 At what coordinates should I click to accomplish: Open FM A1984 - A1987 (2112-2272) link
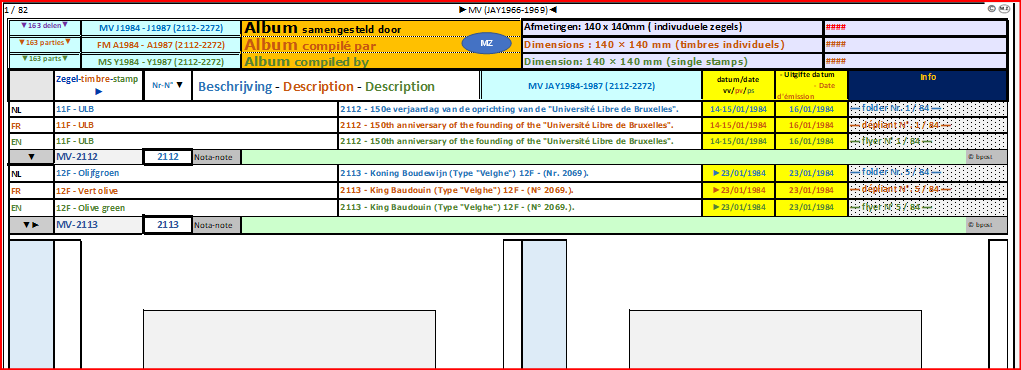point(161,45)
